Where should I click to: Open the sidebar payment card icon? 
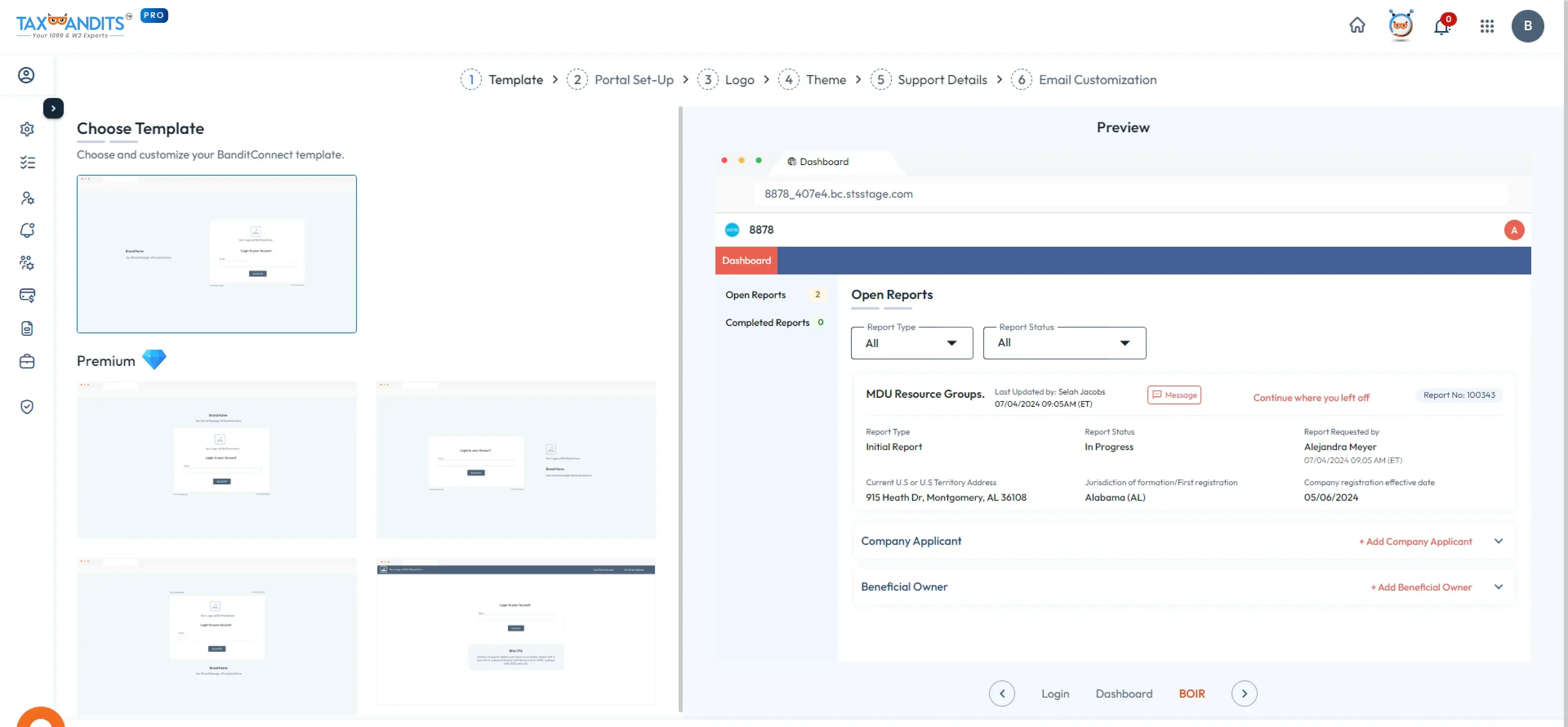pos(27,295)
